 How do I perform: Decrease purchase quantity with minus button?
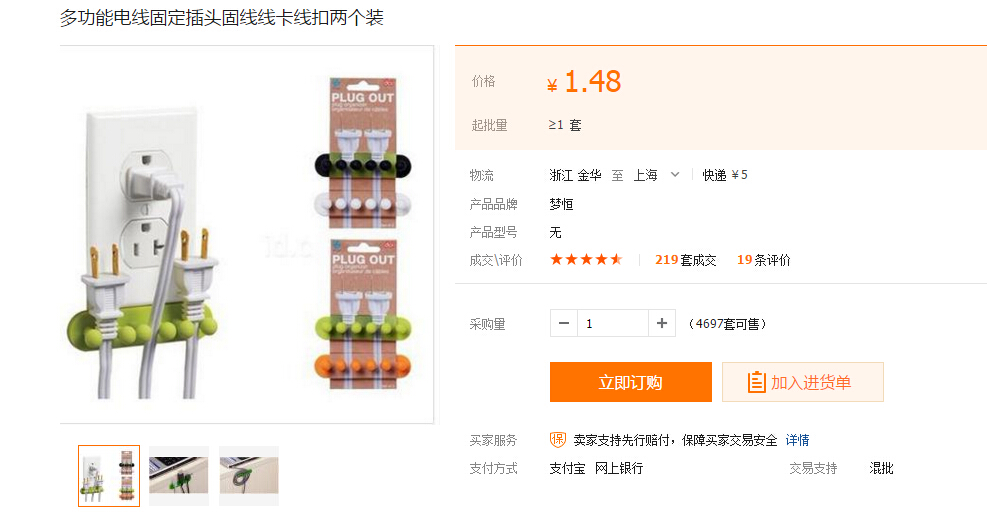point(563,323)
